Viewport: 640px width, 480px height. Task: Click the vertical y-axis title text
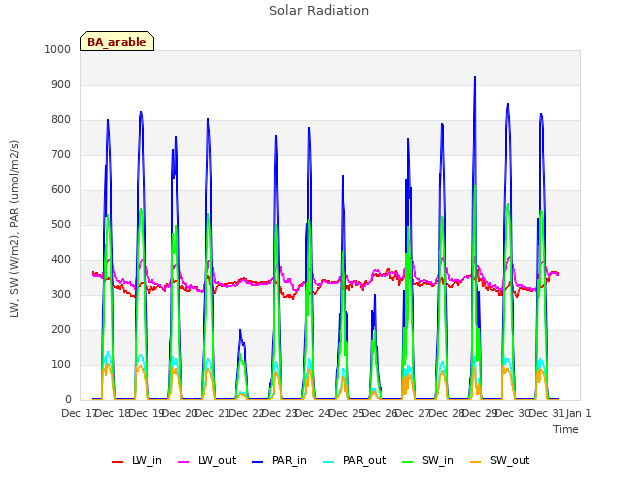[14, 229]
